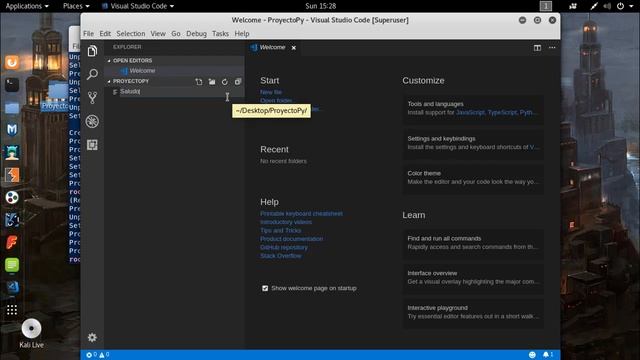Open the Faraday F dock icon
640x360 pixels.
pyautogui.click(x=12, y=242)
